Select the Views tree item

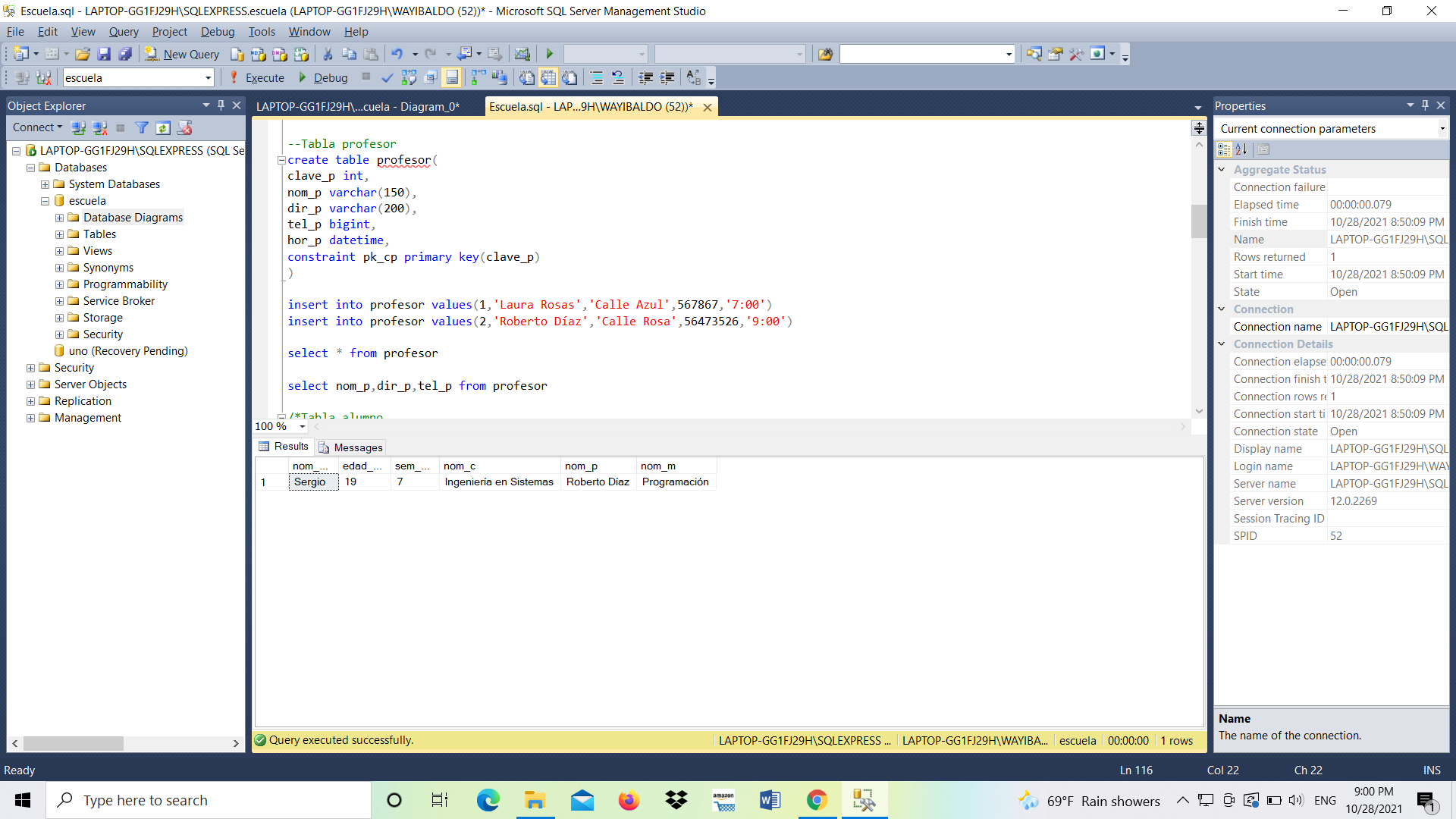tap(97, 251)
